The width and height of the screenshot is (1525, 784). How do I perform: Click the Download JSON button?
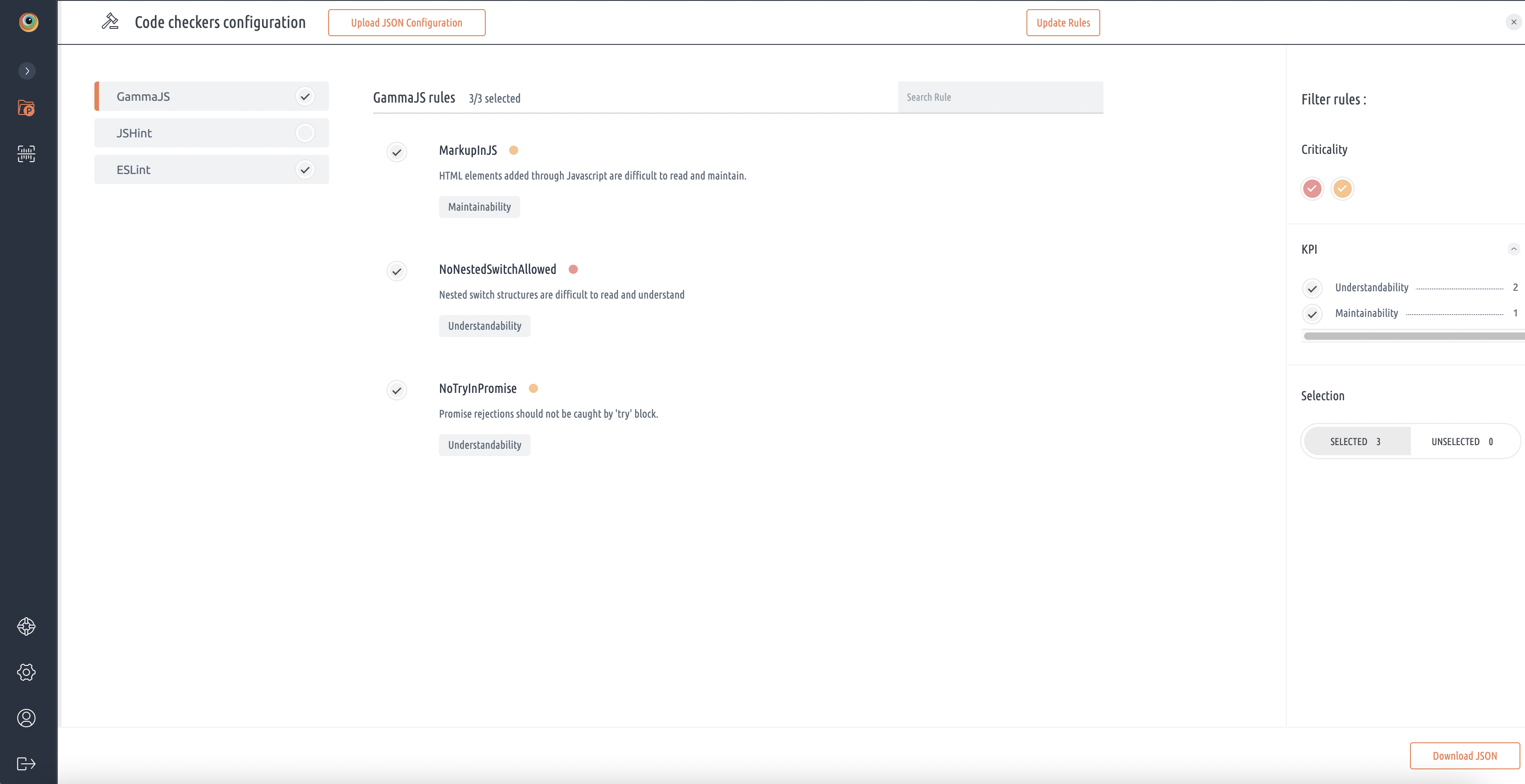pos(1465,756)
